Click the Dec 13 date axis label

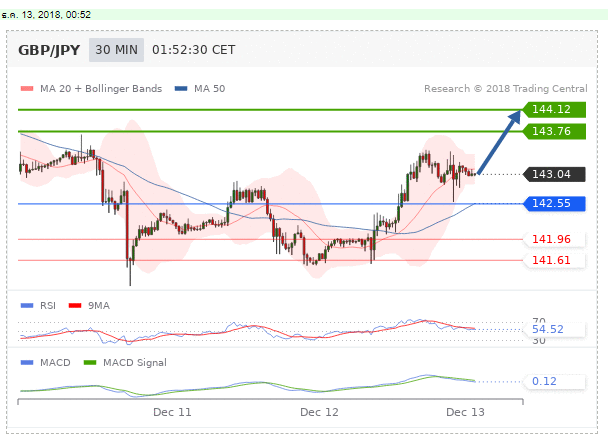(465, 412)
